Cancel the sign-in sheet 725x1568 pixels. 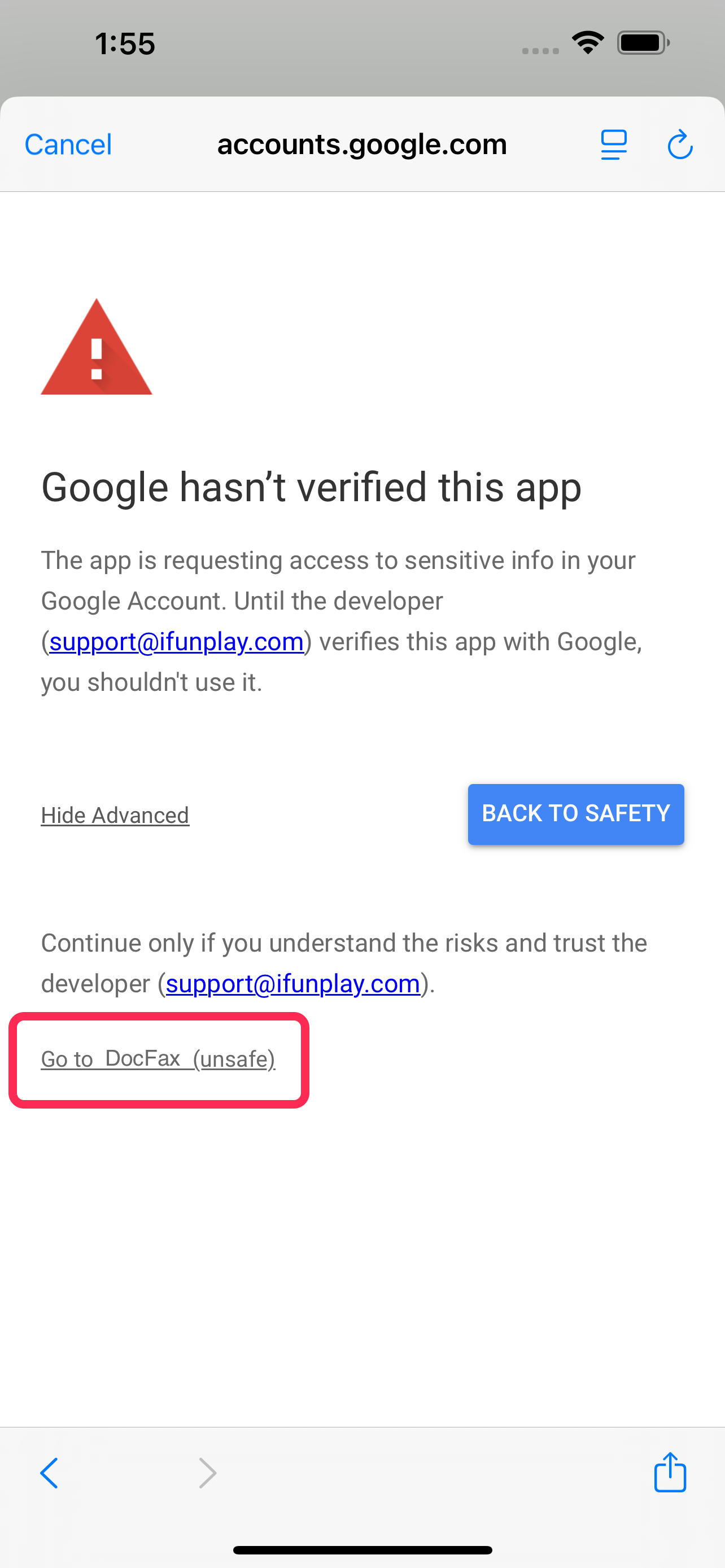68,145
